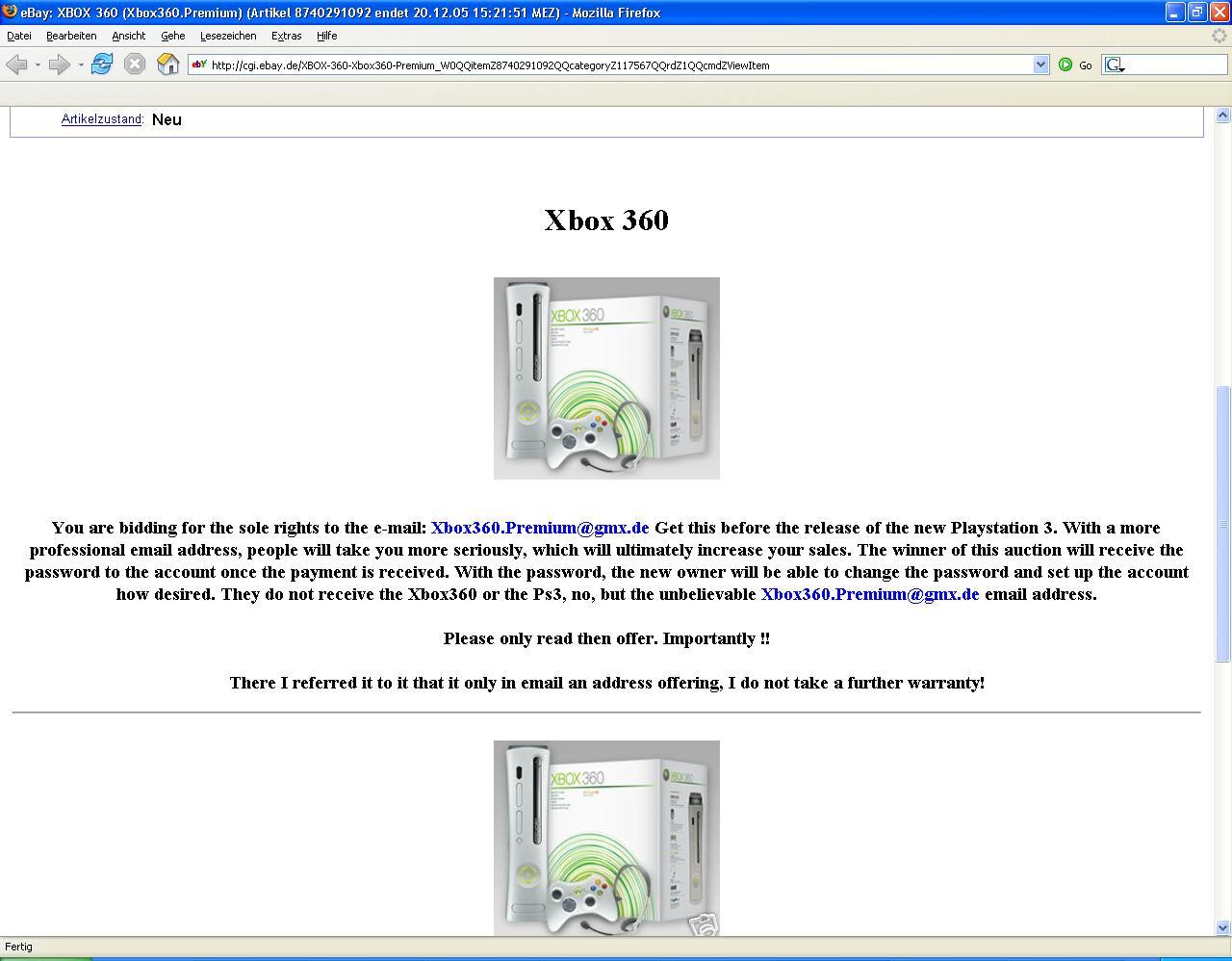
Task: Click the scrollbar up arrow
Action: (x=1223, y=116)
